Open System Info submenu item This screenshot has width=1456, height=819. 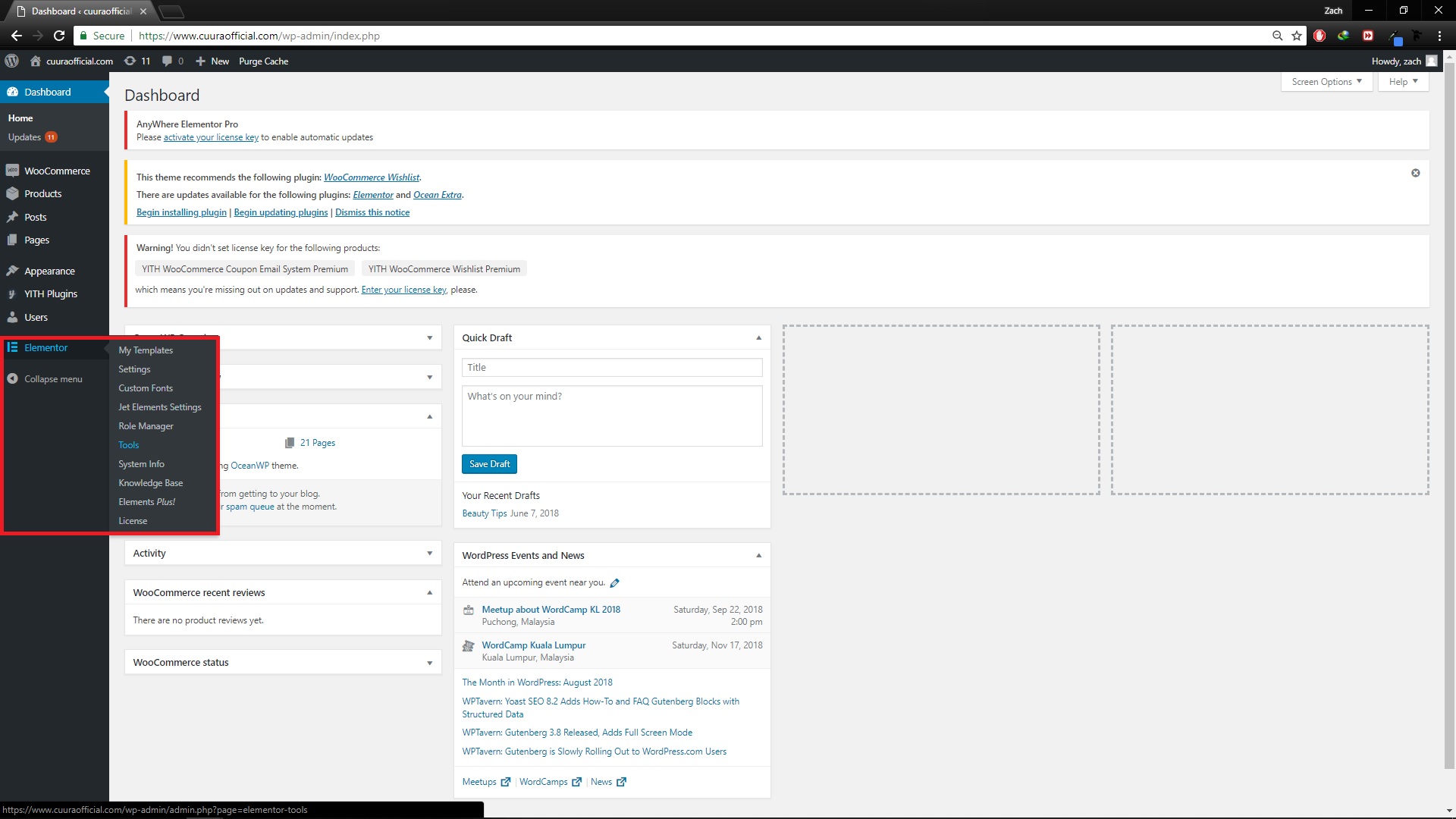pos(141,464)
